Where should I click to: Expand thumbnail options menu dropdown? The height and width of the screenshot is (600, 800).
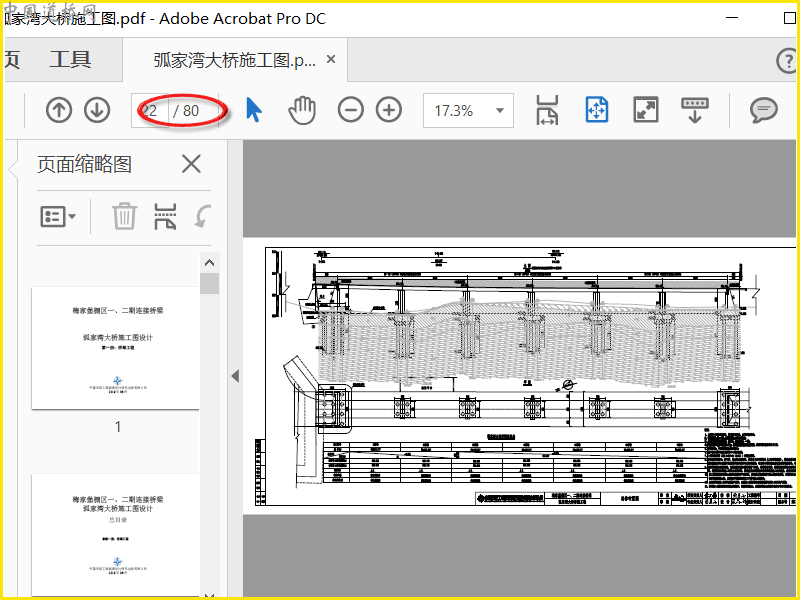58,216
